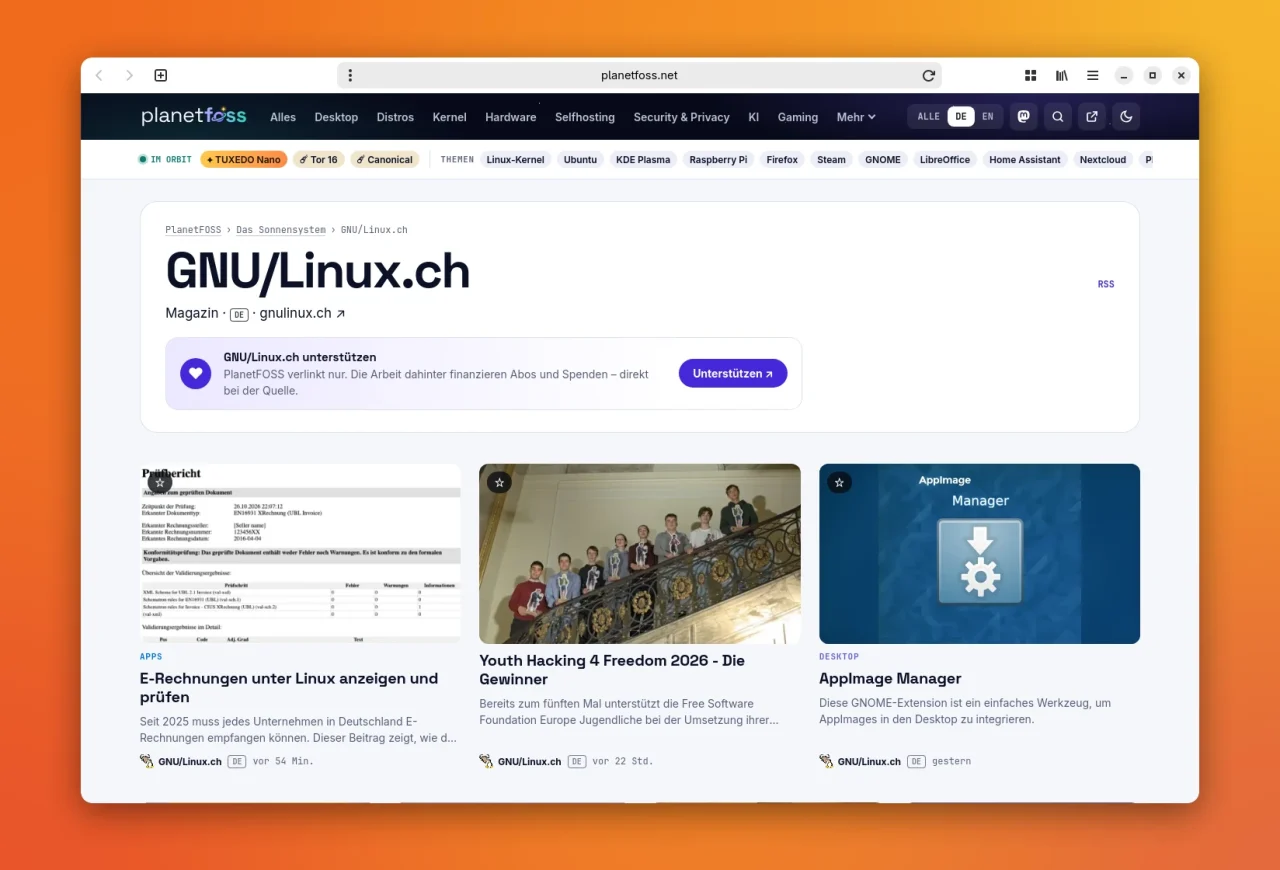Expand the Mehr navigation dropdown
Image resolution: width=1280 pixels, height=870 pixels.
pyautogui.click(x=856, y=117)
